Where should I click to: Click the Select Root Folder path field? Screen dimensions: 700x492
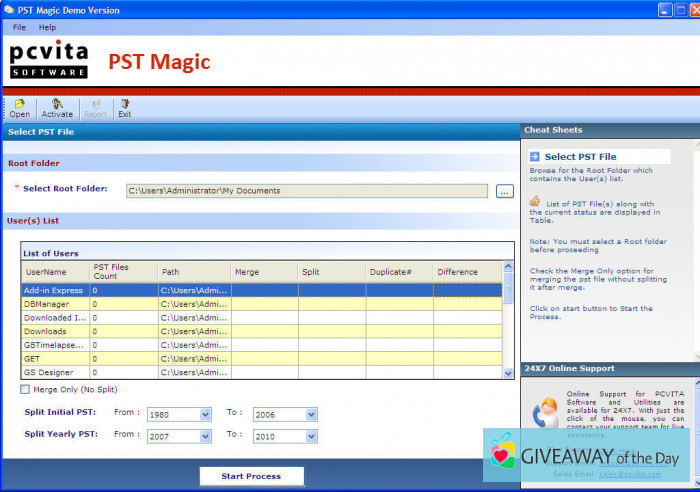pos(306,191)
